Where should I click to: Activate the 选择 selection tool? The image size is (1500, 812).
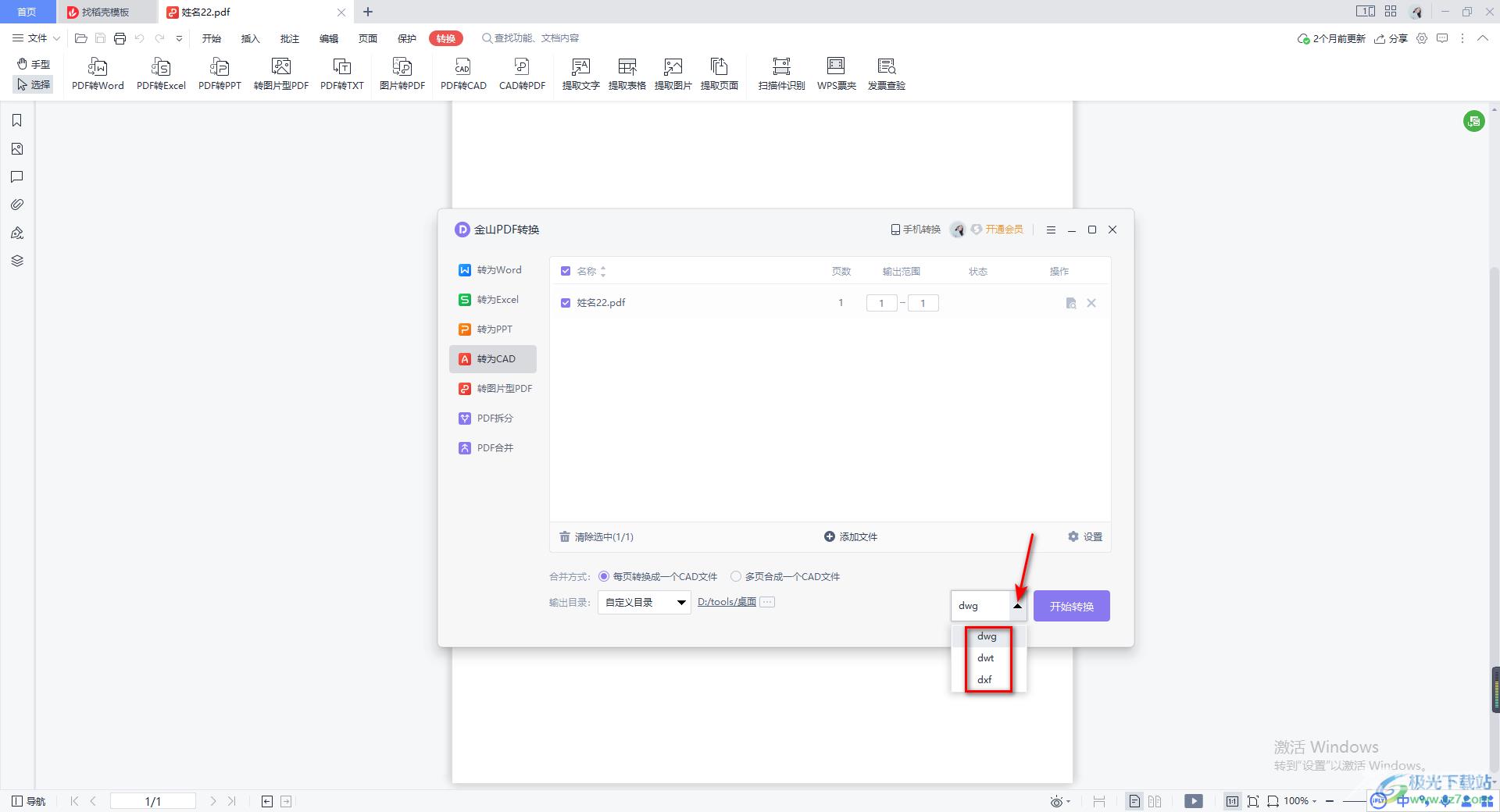pyautogui.click(x=34, y=84)
